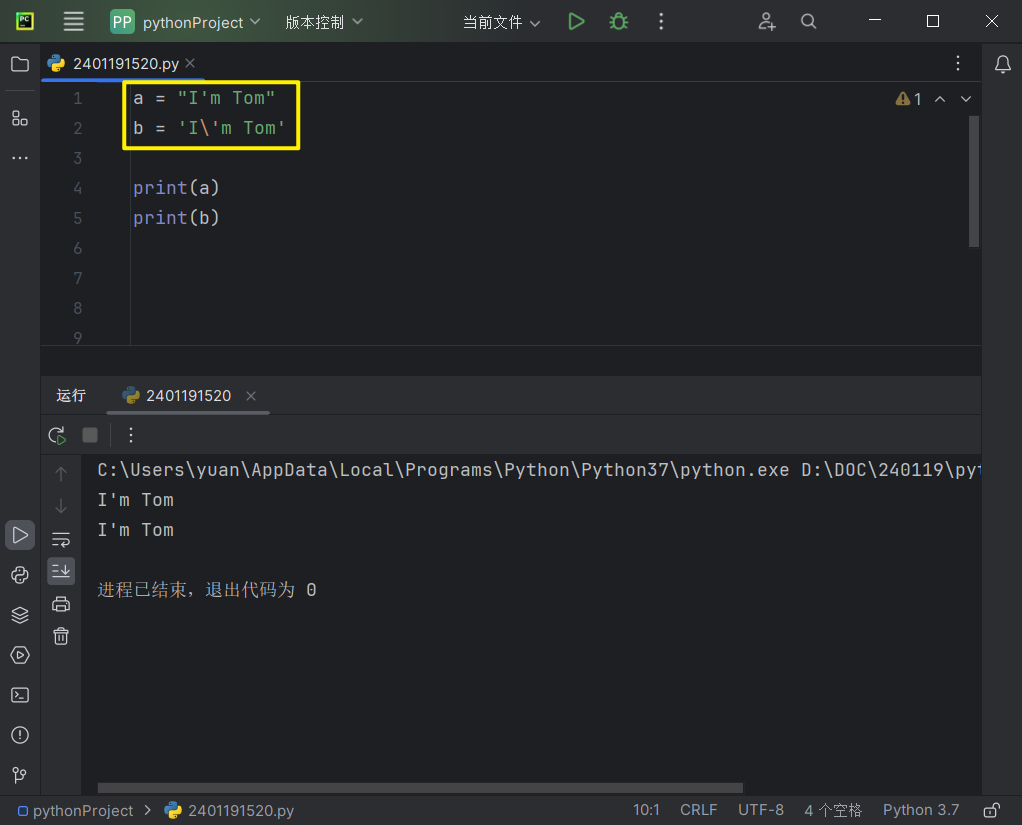Select the 2401191520.py editor tab

[x=121, y=63]
